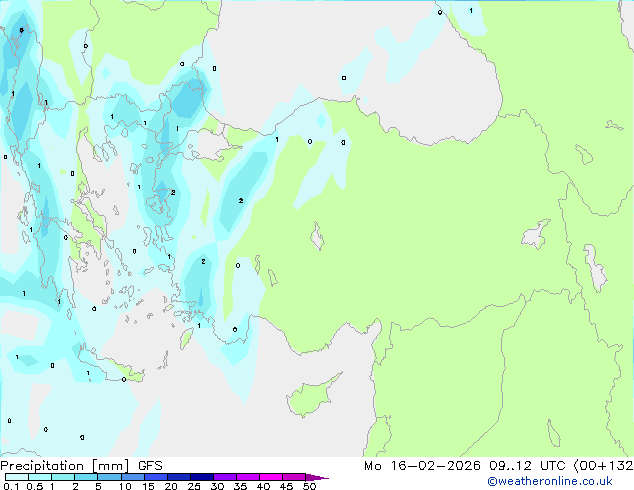634x490 pixels.
Task: Click the "40" legend scale label
Action: [263, 486]
